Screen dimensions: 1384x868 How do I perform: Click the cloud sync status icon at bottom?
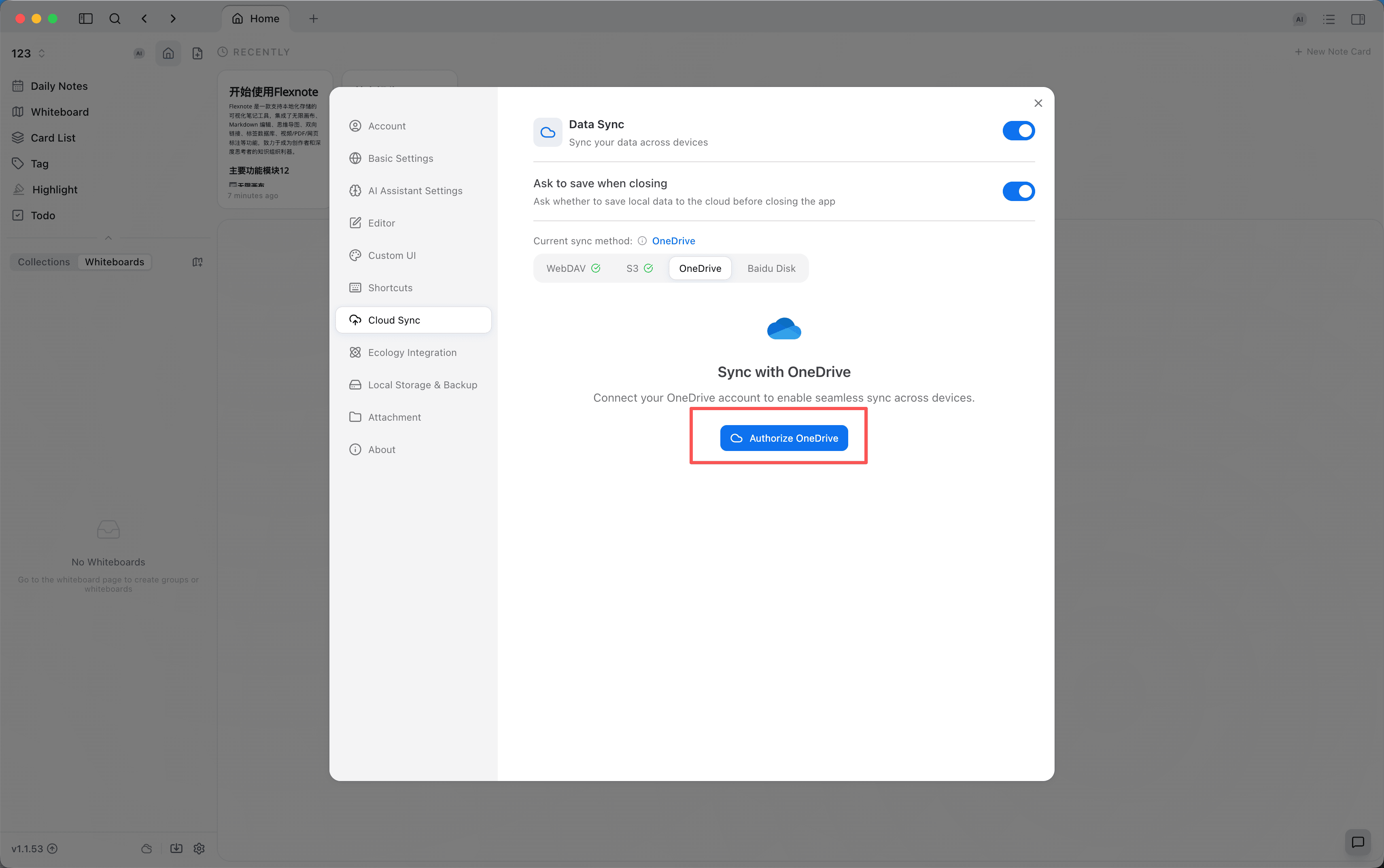coord(147,849)
